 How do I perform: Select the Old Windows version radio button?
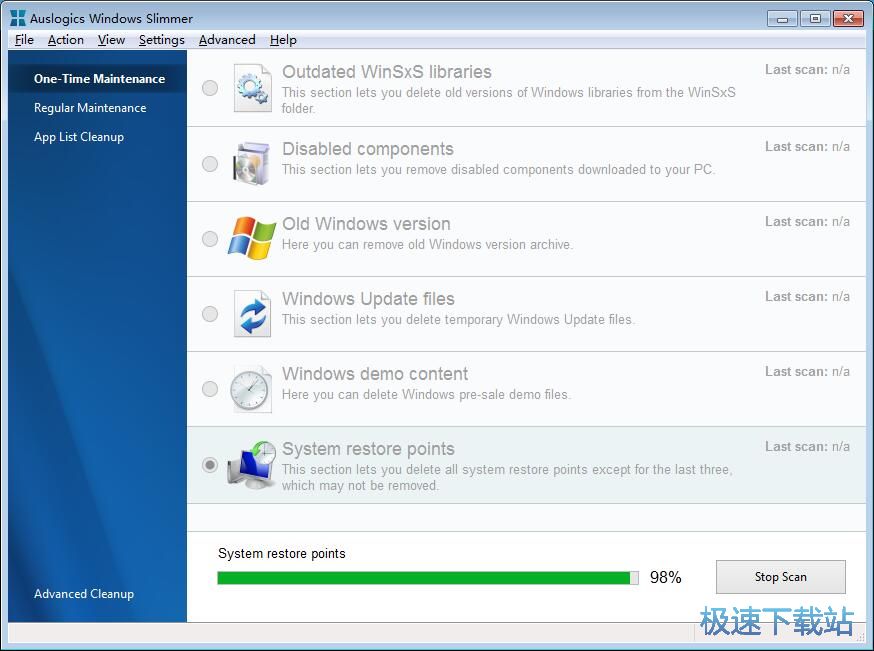210,239
